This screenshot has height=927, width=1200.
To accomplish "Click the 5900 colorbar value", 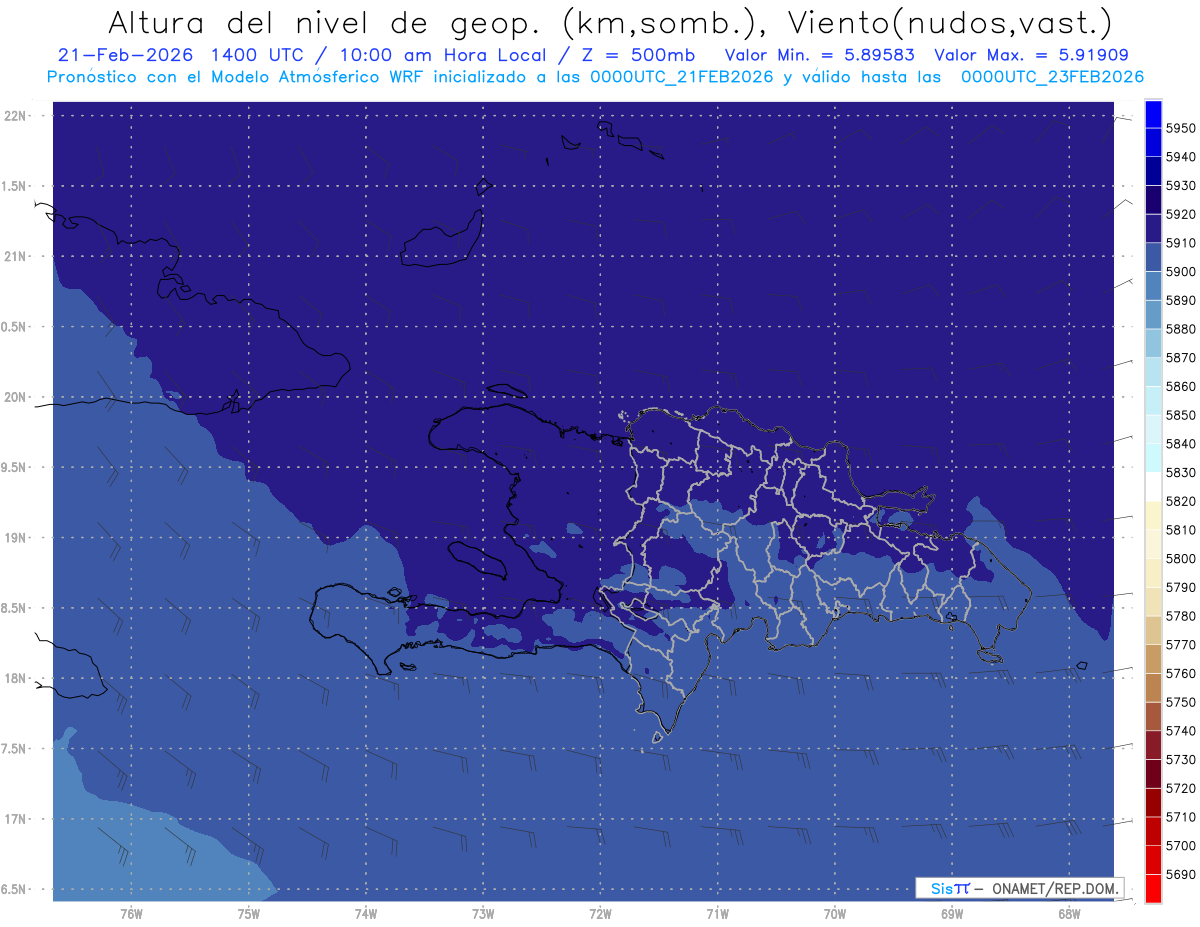I will point(1180,272).
